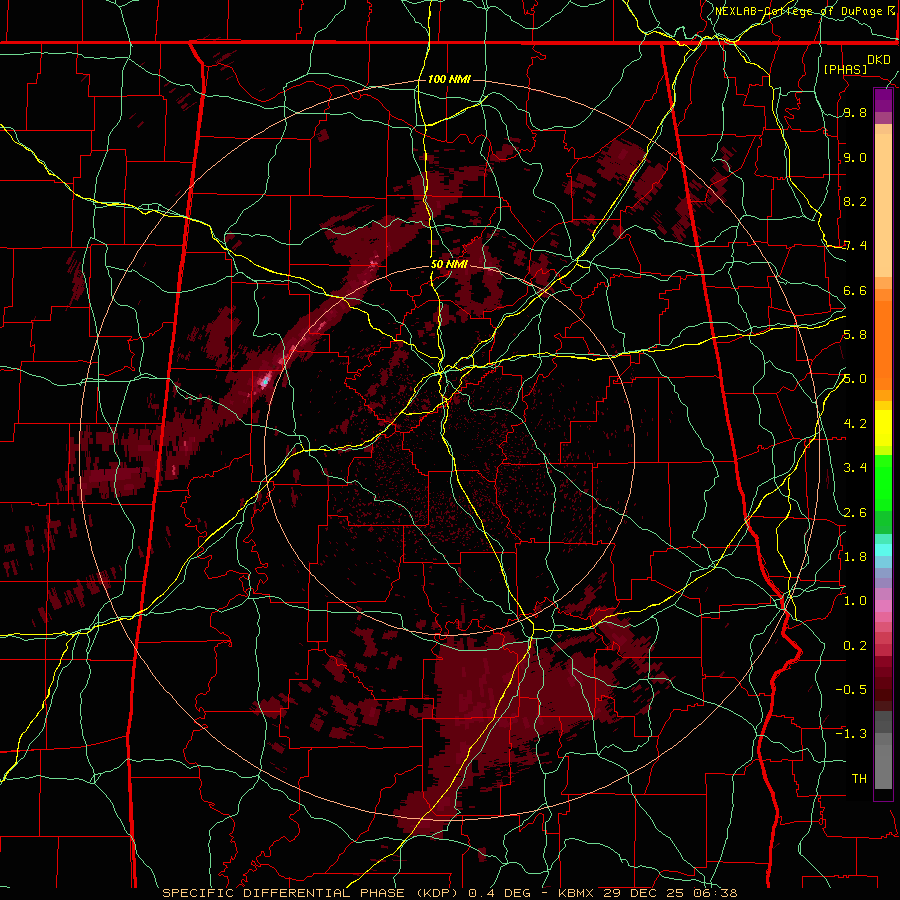Viewport: 900px width, 900px height.
Task: Click the 7.4 scale value
Action: click(855, 246)
